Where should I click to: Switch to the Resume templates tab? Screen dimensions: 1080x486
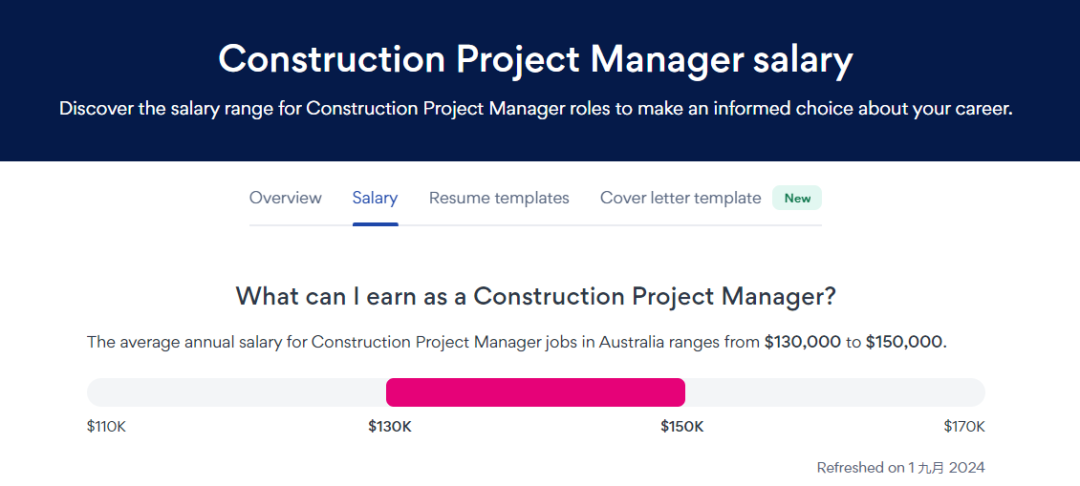(499, 198)
